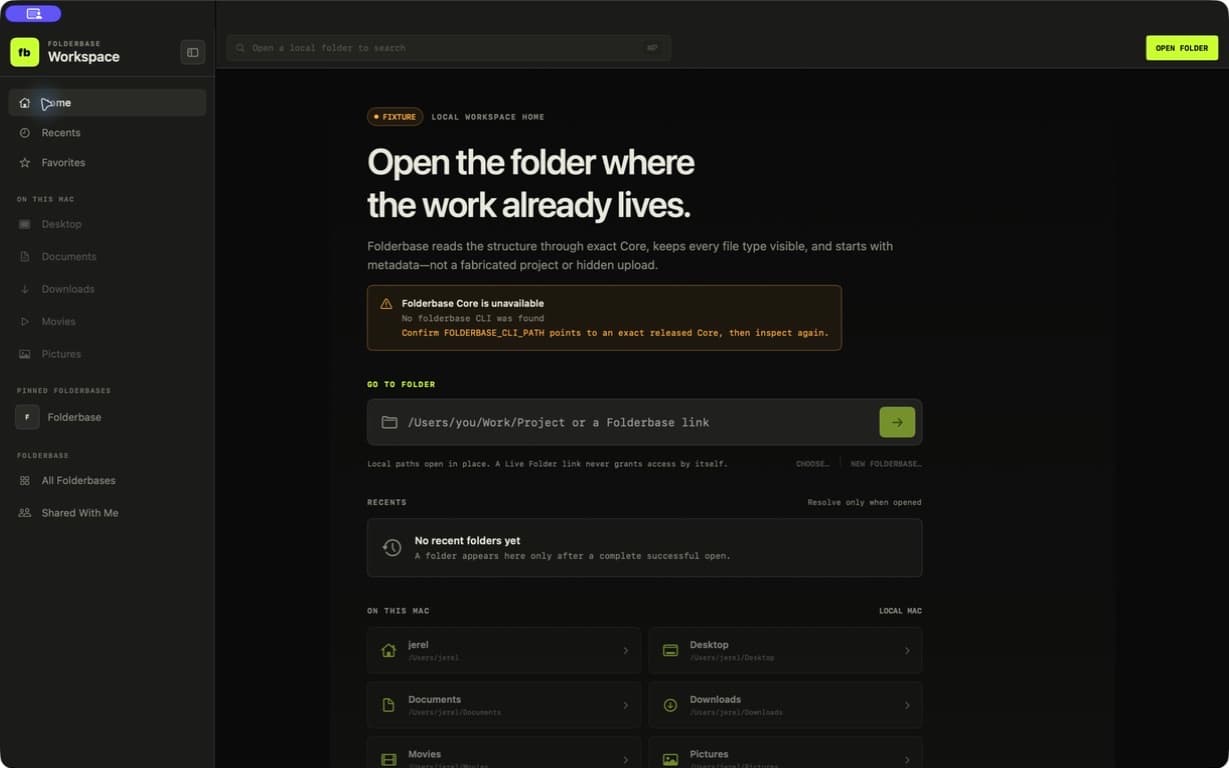Click the All Folderbases grid icon
Image resolution: width=1229 pixels, height=768 pixels.
click(x=25, y=481)
